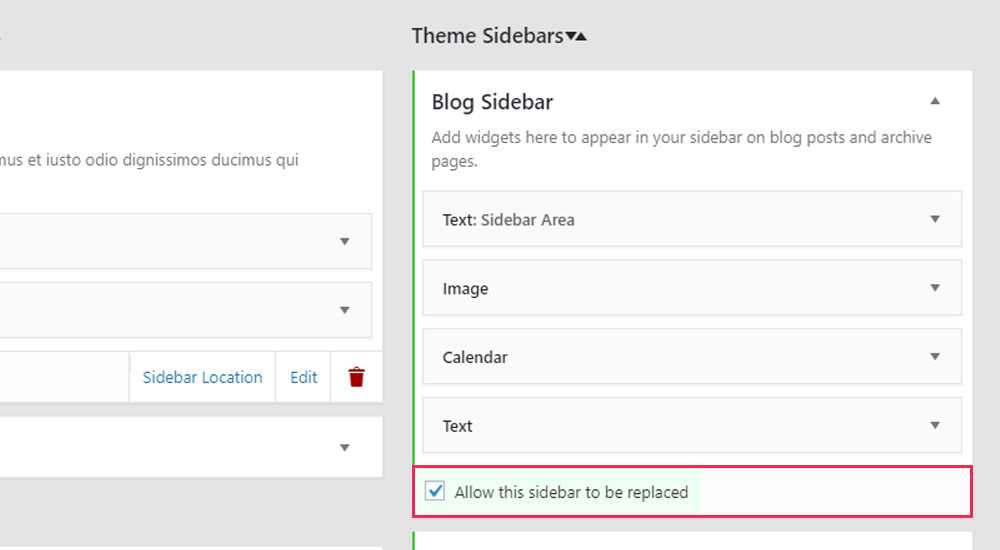Expand the collapsed sidebar below the Edit row
Image resolution: width=1000 pixels, height=550 pixels.
(344, 447)
